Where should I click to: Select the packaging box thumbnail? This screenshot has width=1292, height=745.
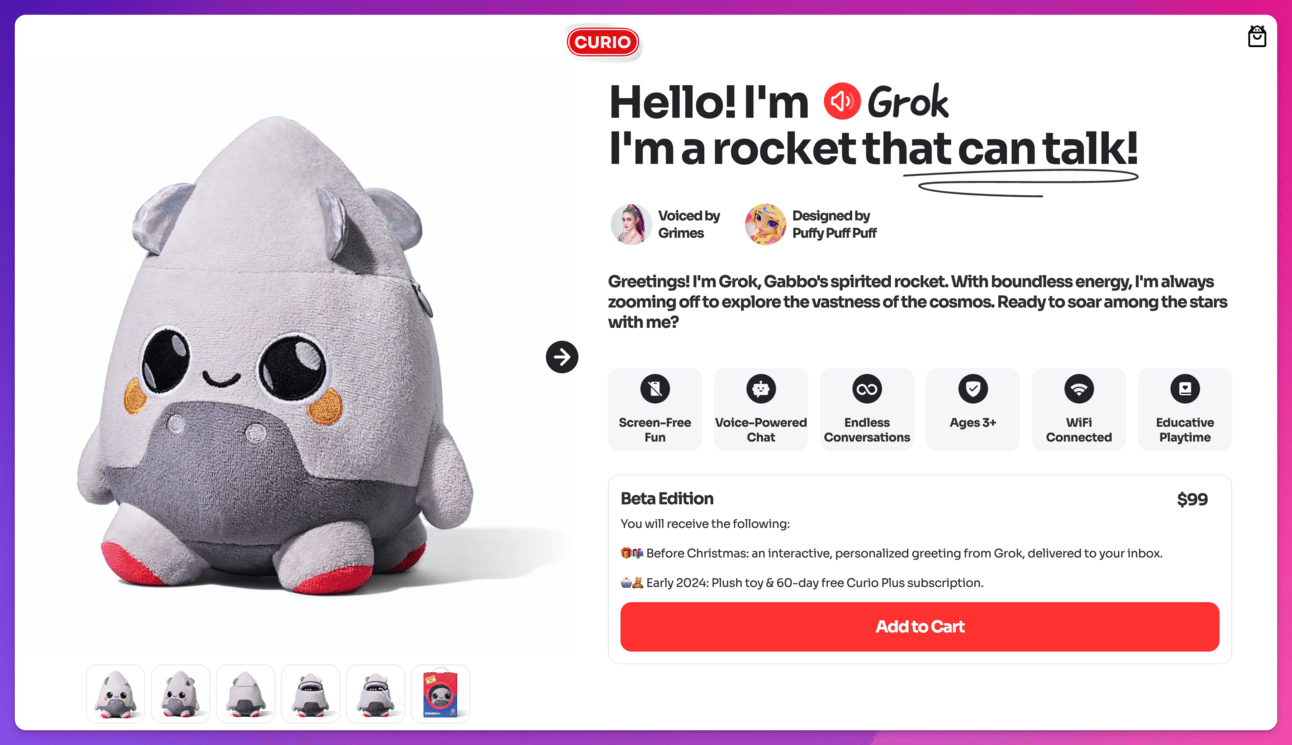(x=441, y=693)
